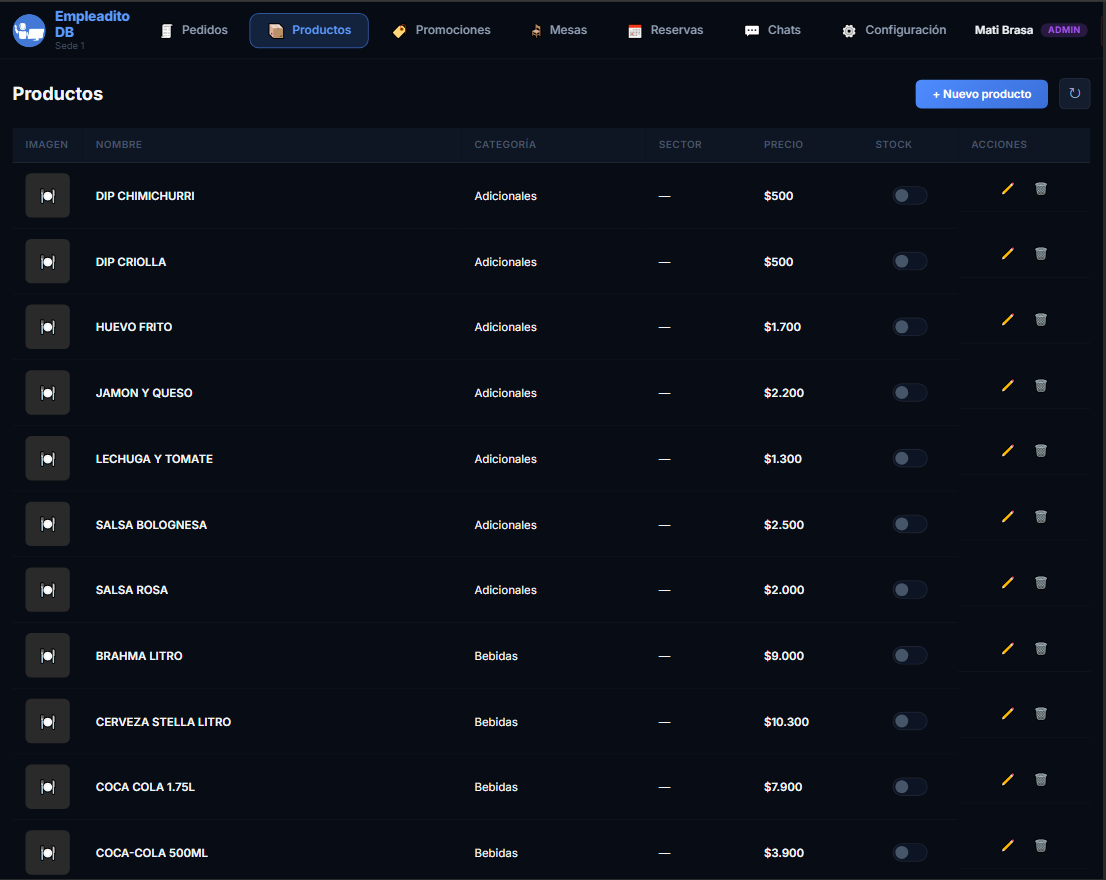Click the + Nuevo producto button
This screenshot has width=1106, height=880.
click(981, 94)
